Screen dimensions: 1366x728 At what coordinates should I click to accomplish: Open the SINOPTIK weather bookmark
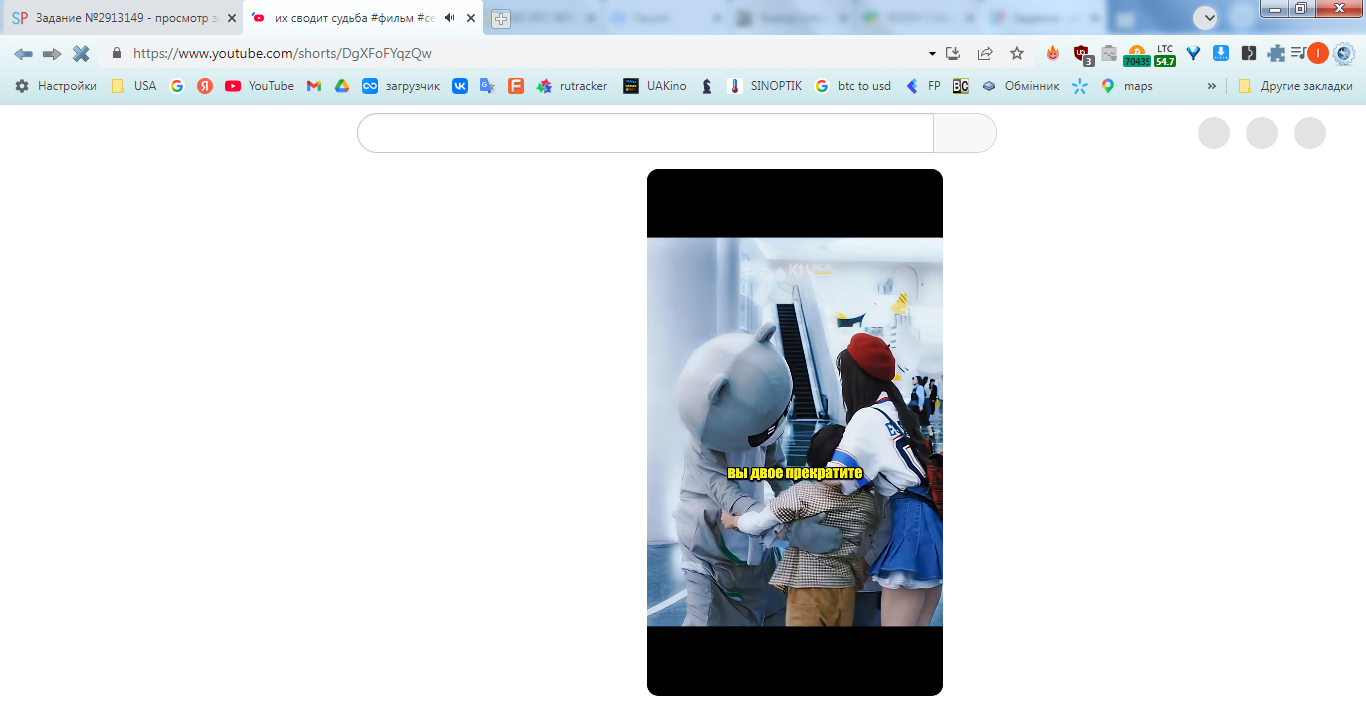[x=765, y=86]
